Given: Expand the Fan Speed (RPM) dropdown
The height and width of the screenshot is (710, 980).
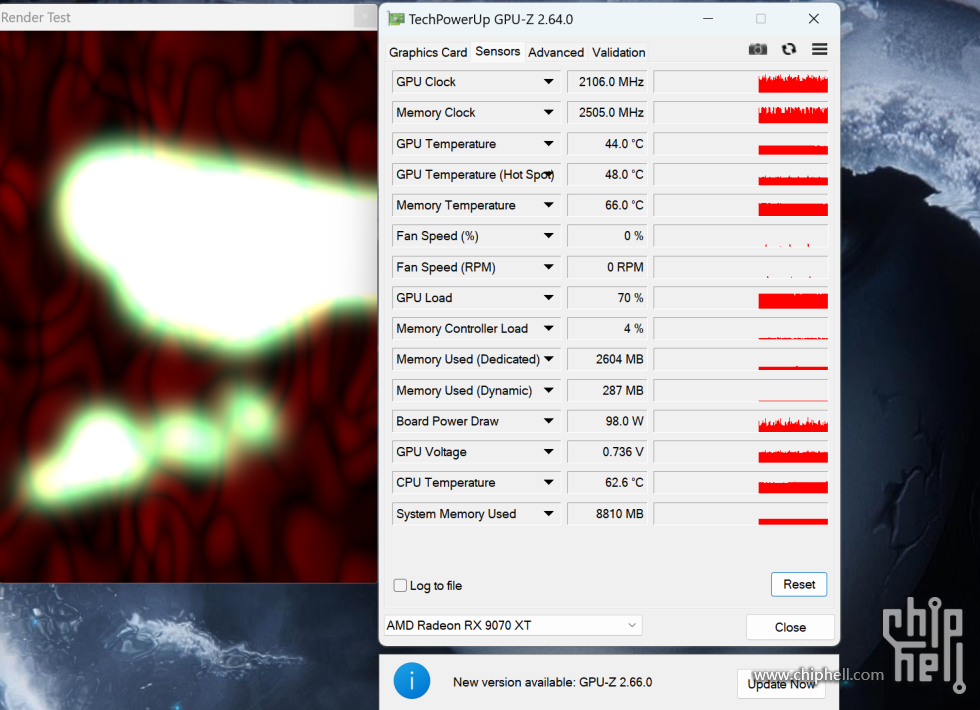Looking at the screenshot, I should click(548, 267).
